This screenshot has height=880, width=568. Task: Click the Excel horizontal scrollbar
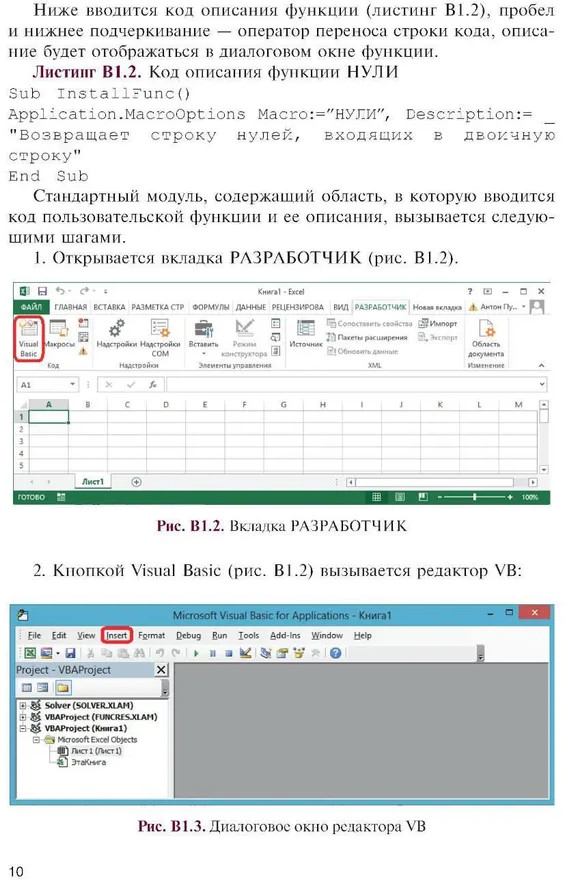tap(434, 482)
